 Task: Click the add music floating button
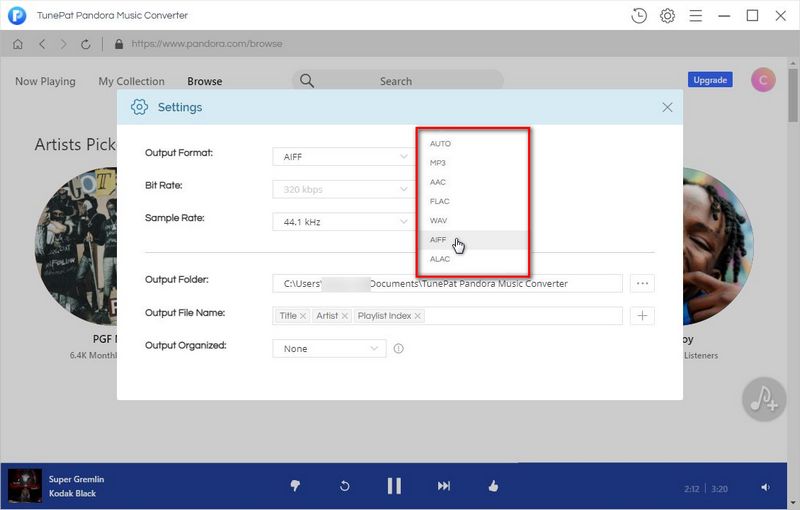(764, 399)
